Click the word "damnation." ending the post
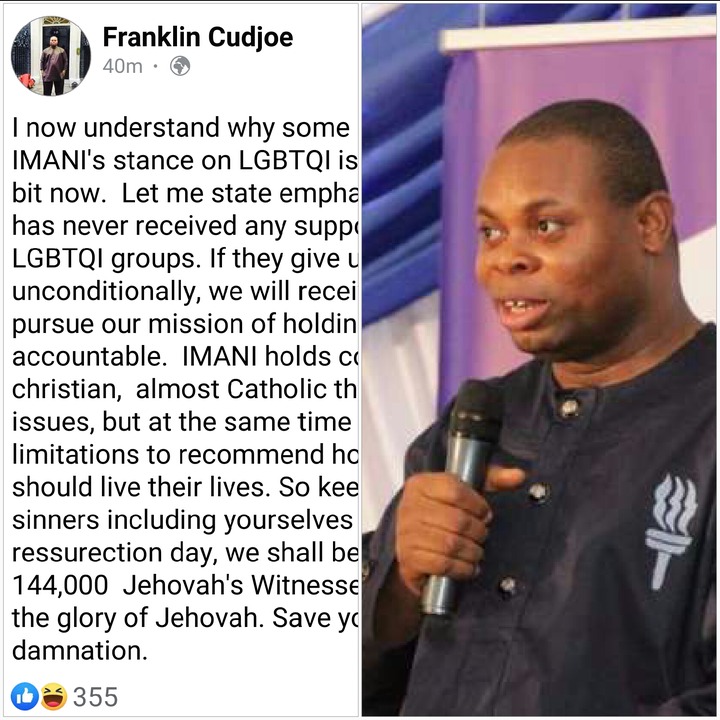 (x=80, y=651)
